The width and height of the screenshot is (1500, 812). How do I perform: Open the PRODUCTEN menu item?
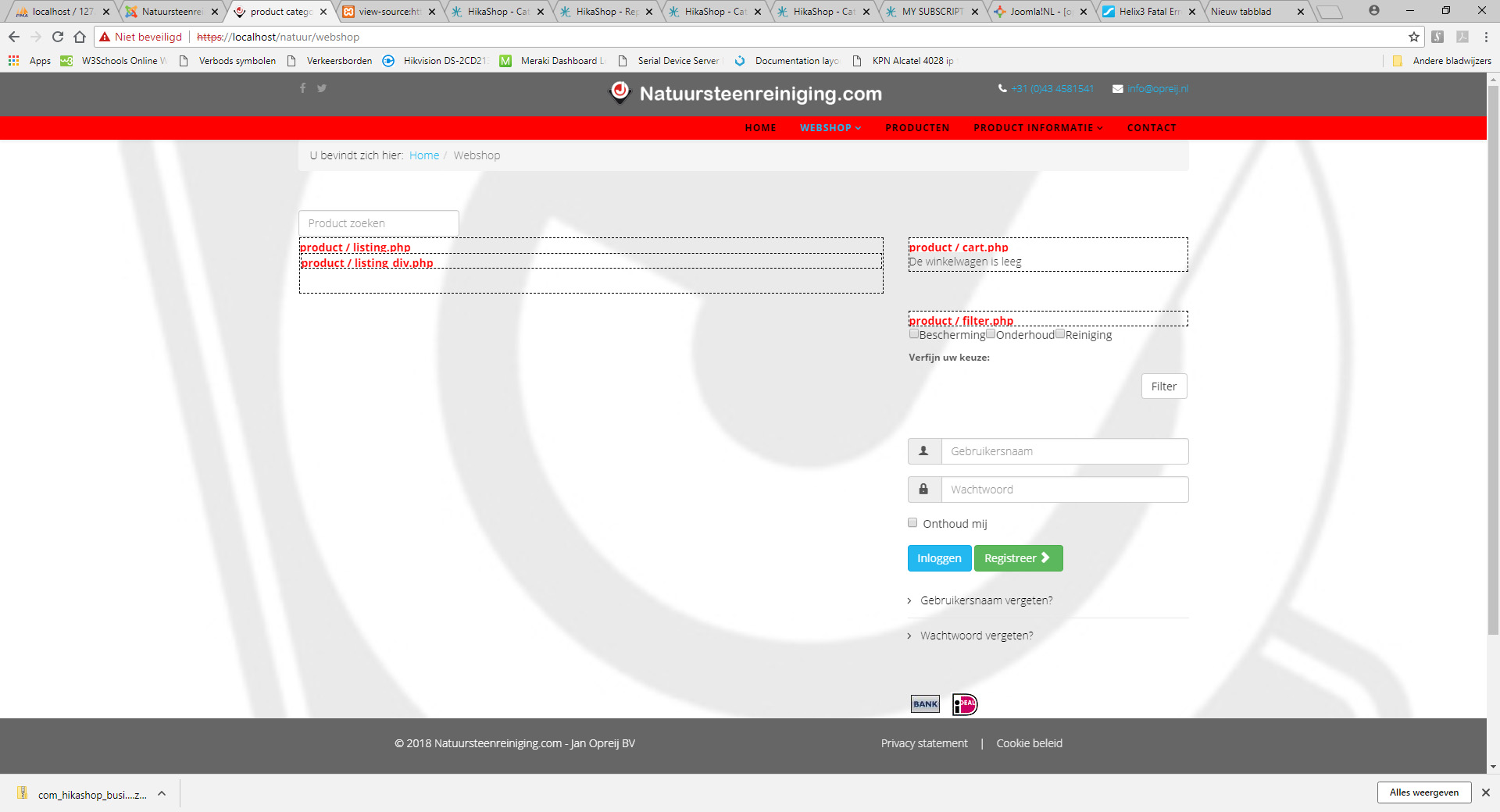point(917,128)
